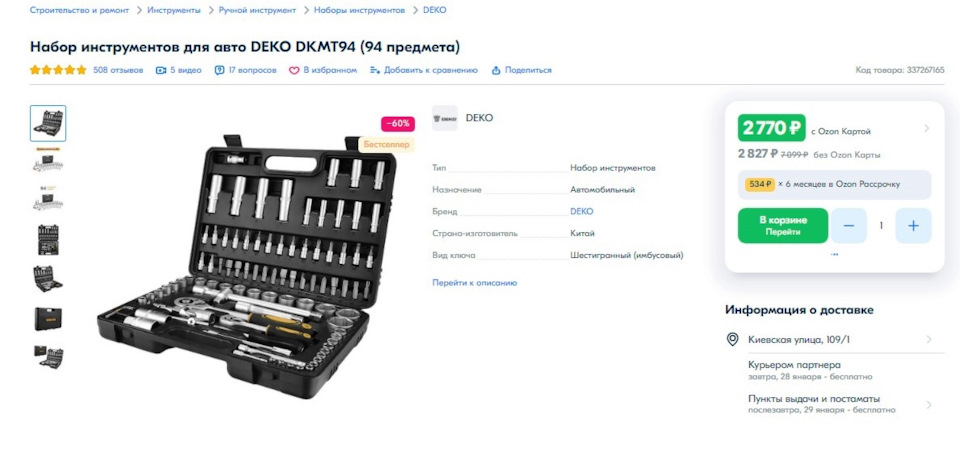960x453 pixels.
Task: Decrease quantity with the minus button
Action: tap(849, 226)
